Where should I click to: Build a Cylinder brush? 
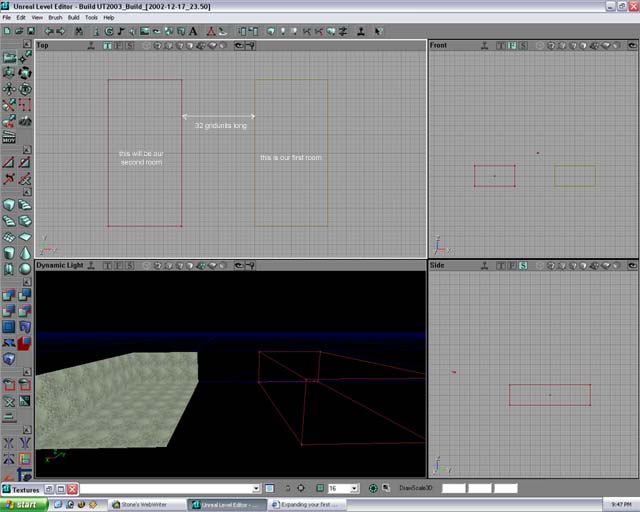tap(9, 253)
